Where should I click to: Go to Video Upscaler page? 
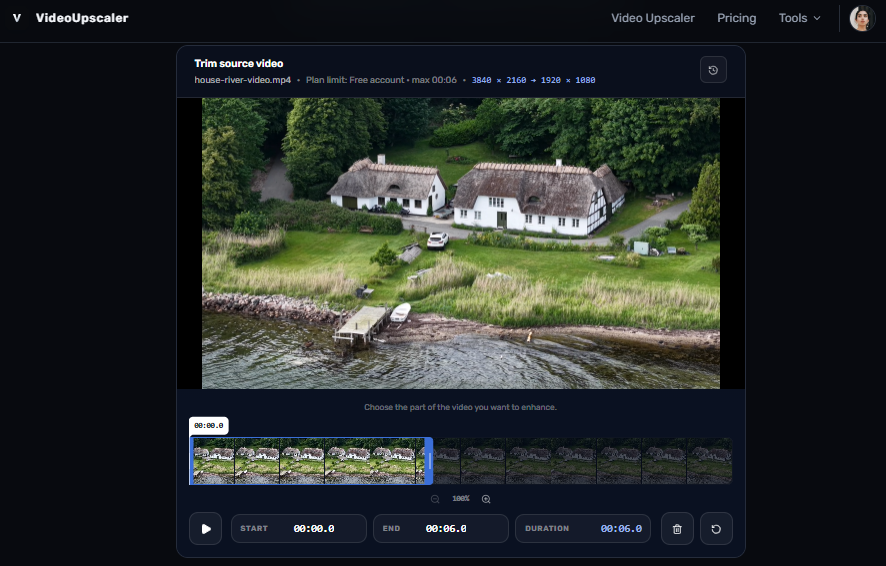653,18
